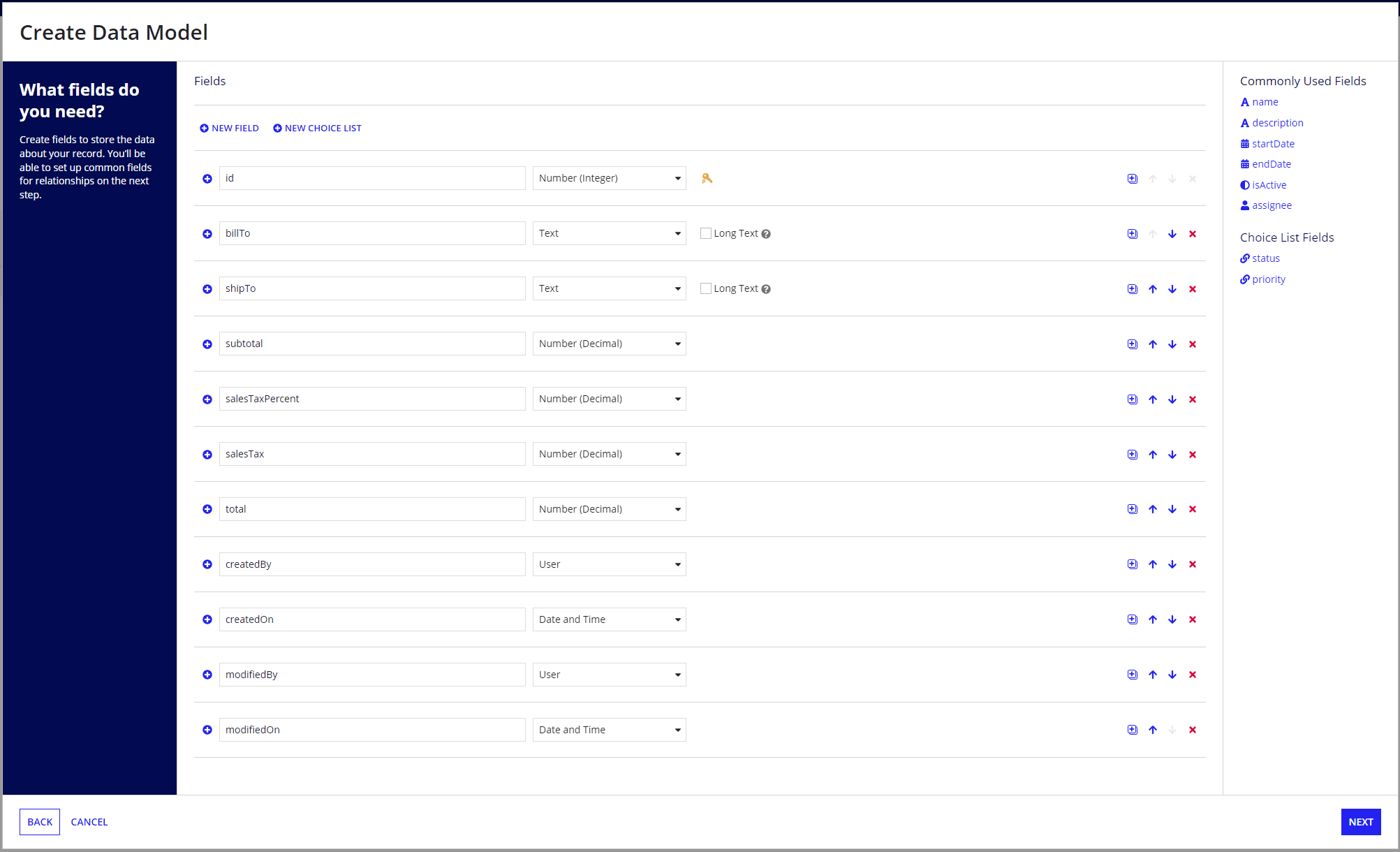The width and height of the screenshot is (1400, 852).
Task: Click plus icon left of createdBy field
Action: [207, 564]
